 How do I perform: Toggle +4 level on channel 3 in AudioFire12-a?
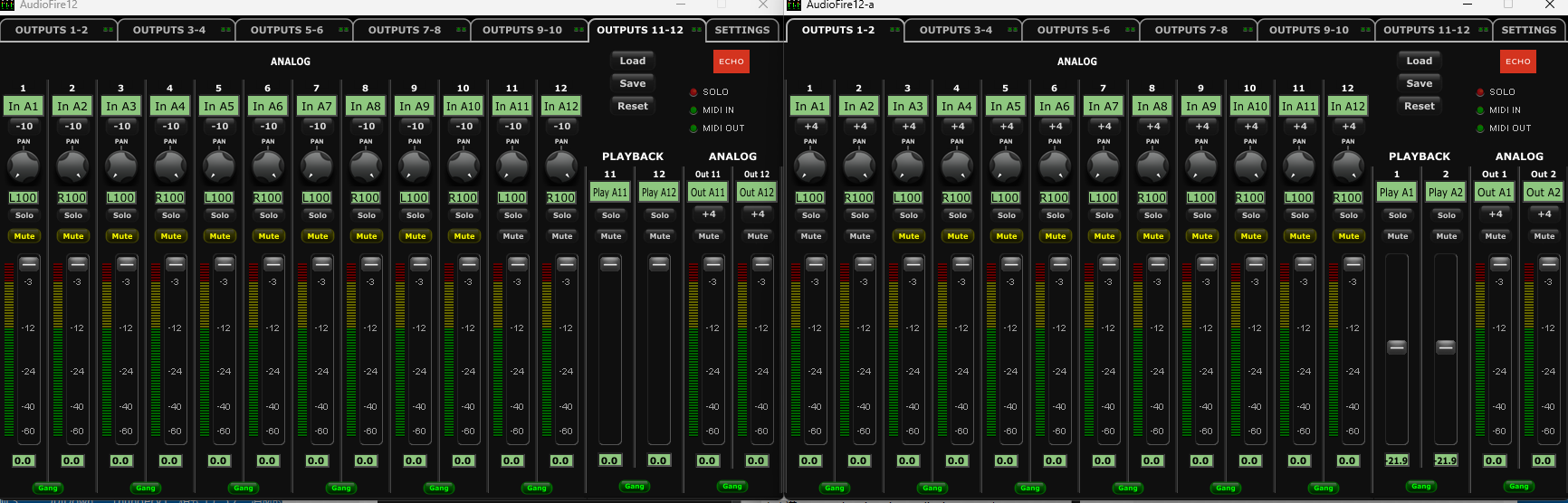[909, 127]
